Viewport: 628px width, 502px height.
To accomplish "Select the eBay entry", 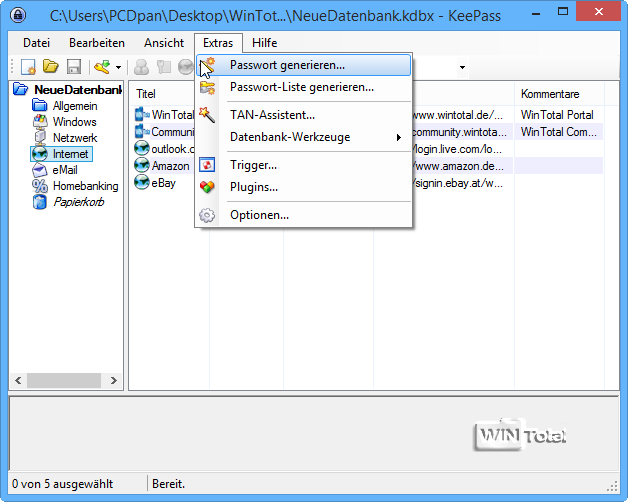I will 163,183.
